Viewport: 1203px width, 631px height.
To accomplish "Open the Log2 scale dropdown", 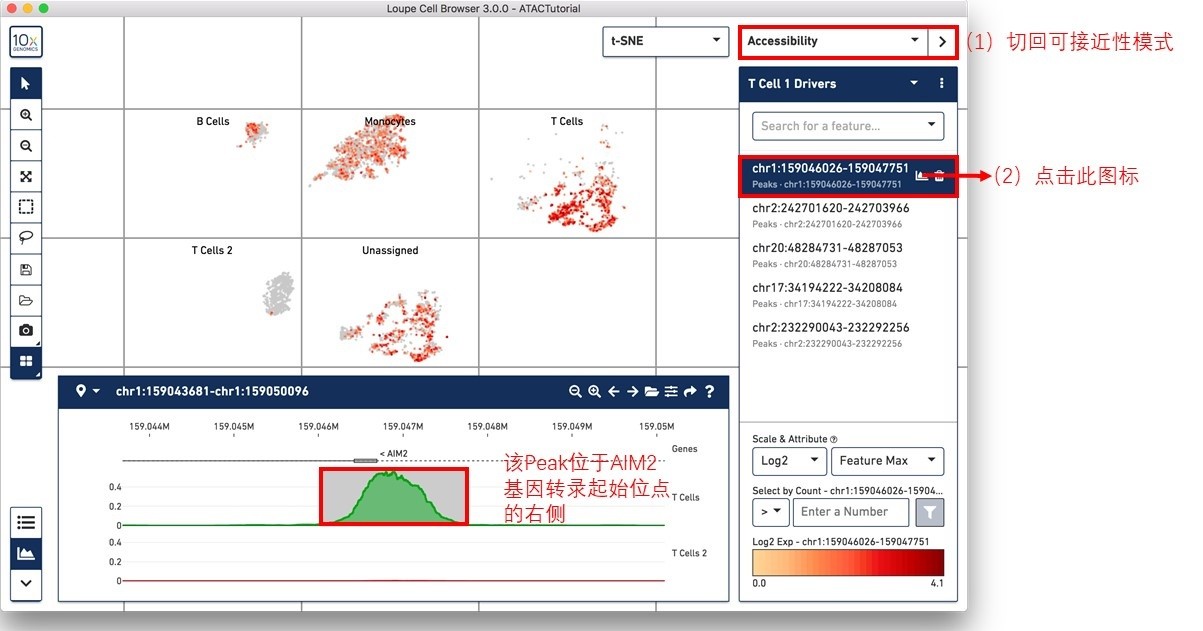I will coord(789,461).
